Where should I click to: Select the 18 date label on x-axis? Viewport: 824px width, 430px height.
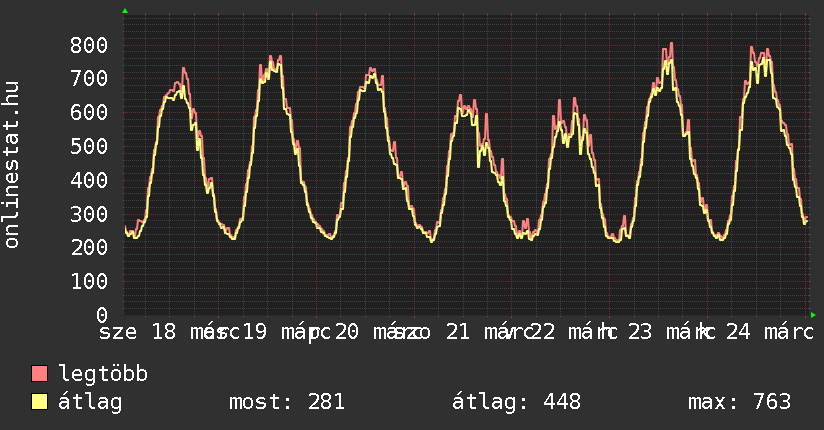coord(163,332)
